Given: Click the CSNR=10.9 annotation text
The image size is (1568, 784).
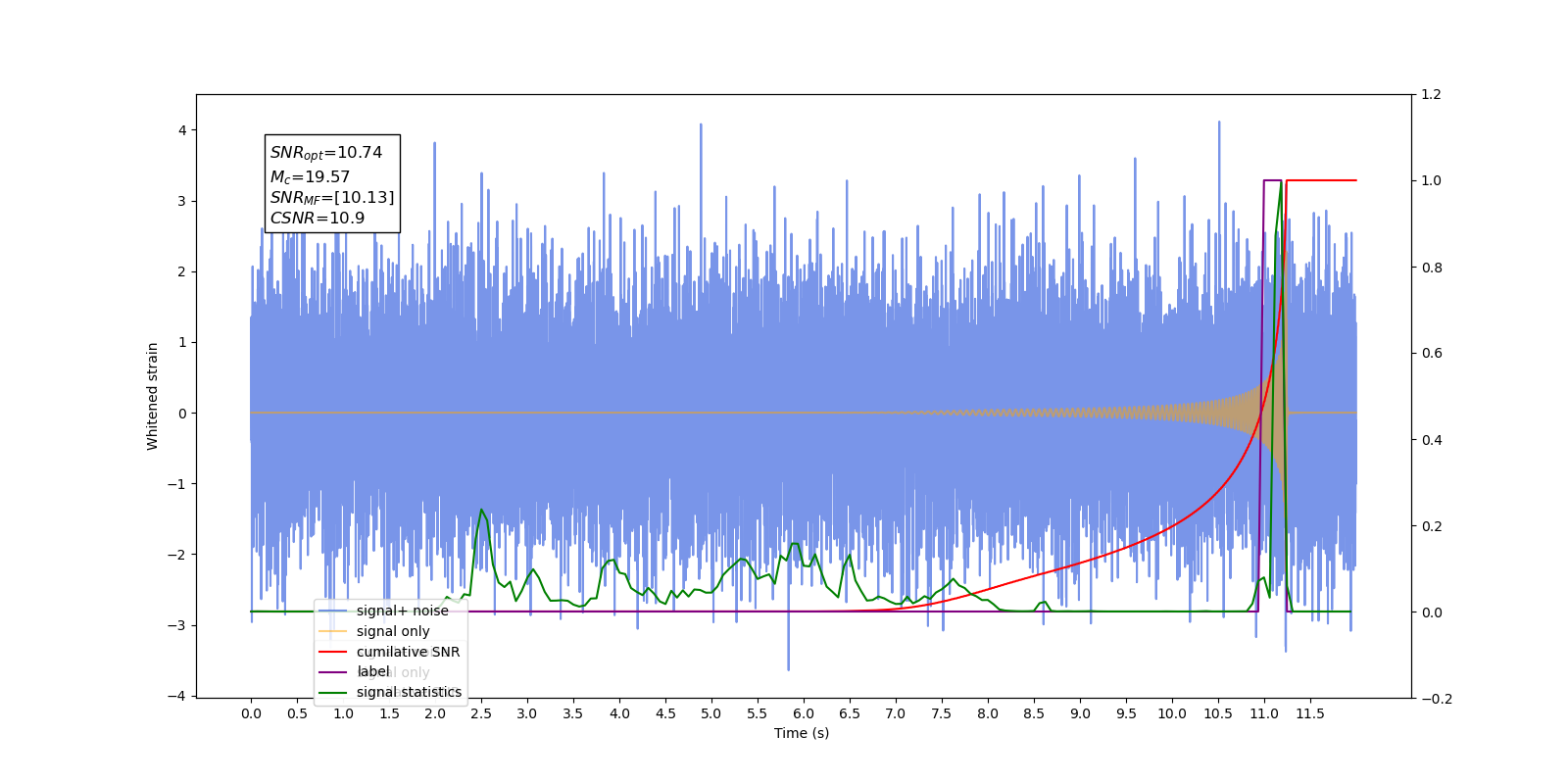Looking at the screenshot, I should click(318, 218).
